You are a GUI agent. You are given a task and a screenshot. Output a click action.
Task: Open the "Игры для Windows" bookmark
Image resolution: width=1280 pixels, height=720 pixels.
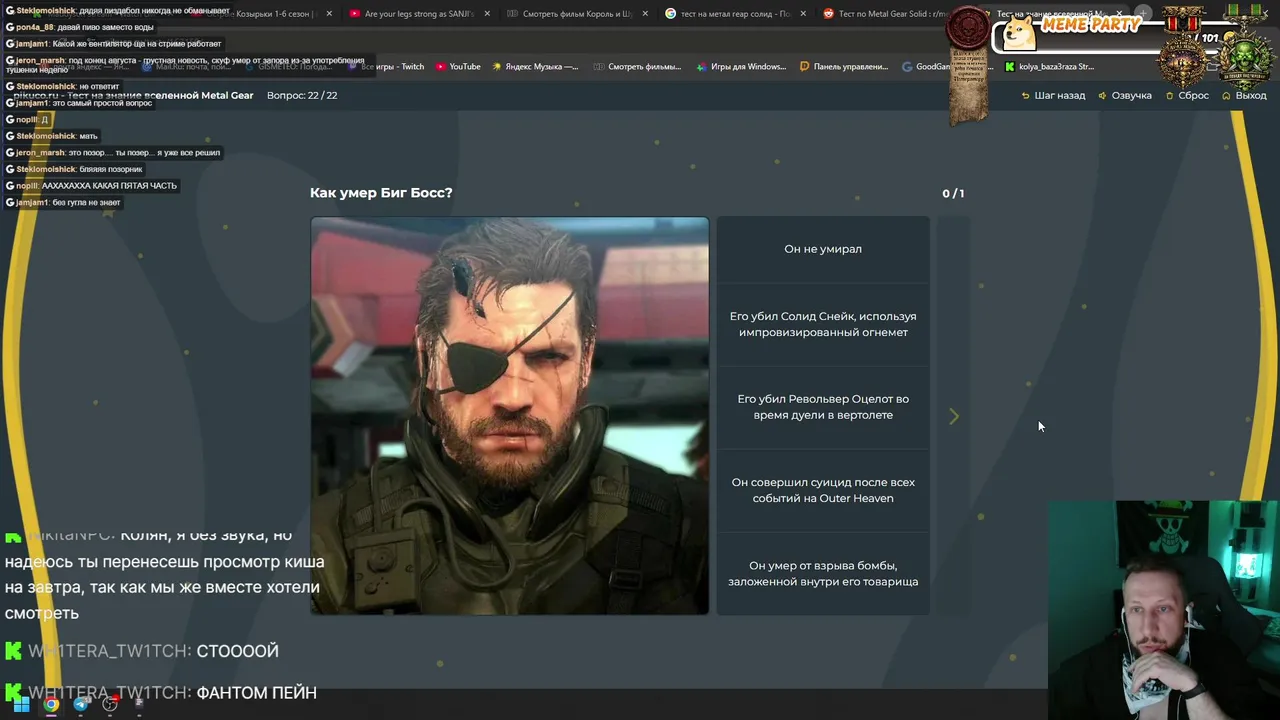741,67
